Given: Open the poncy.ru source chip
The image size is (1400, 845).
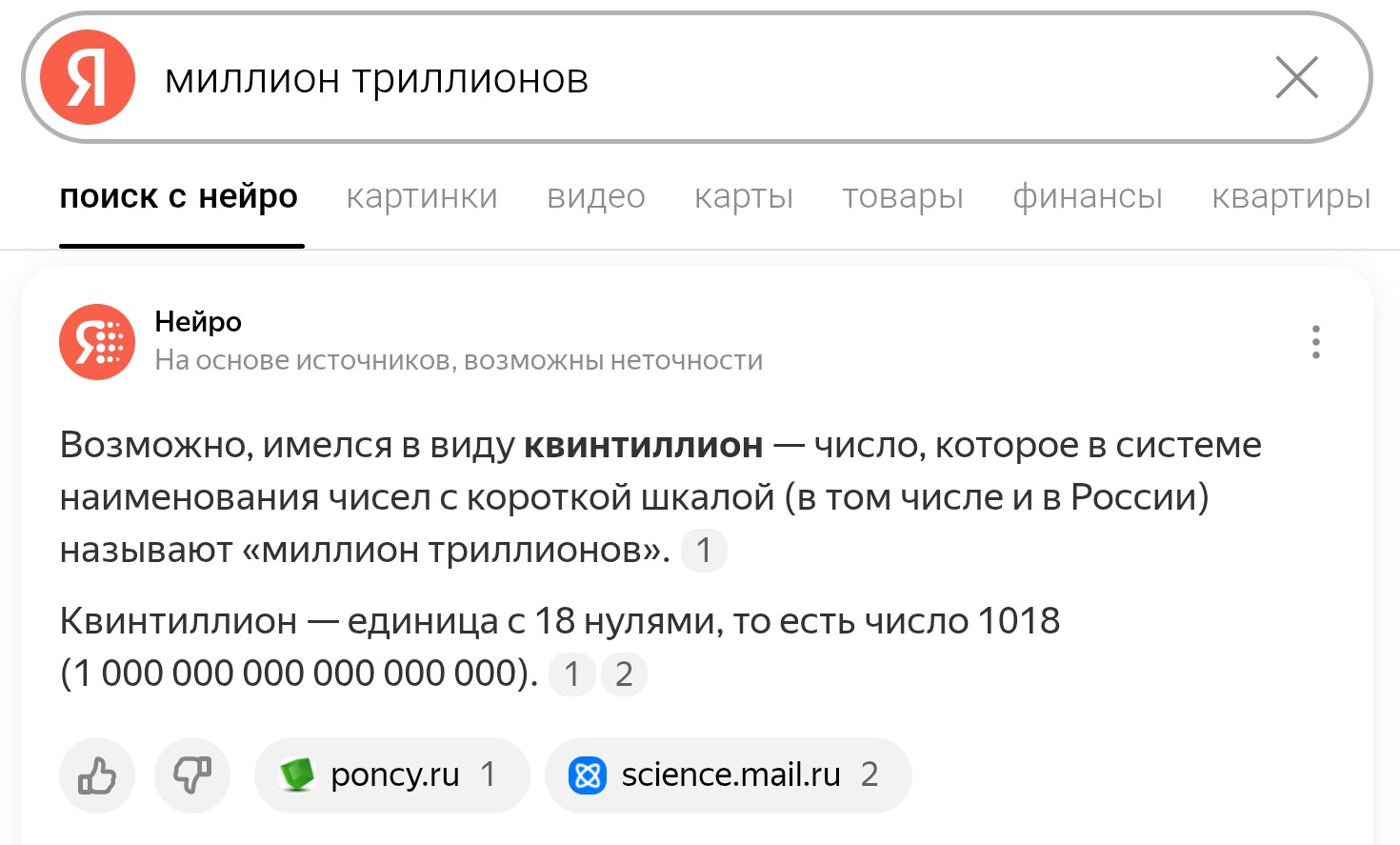Looking at the screenshot, I should (392, 775).
